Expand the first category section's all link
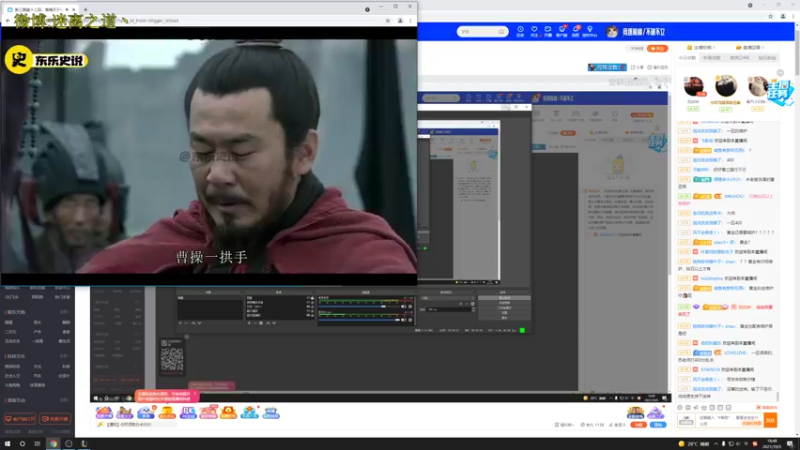 click(x=65, y=312)
